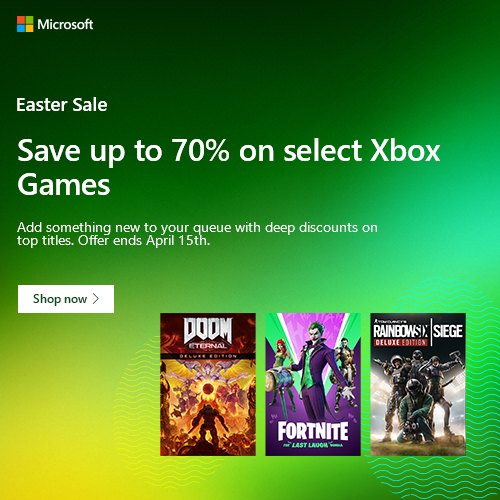Click the red Deluxe Edition label on Siege
The height and width of the screenshot is (500, 500).
(x=401, y=342)
